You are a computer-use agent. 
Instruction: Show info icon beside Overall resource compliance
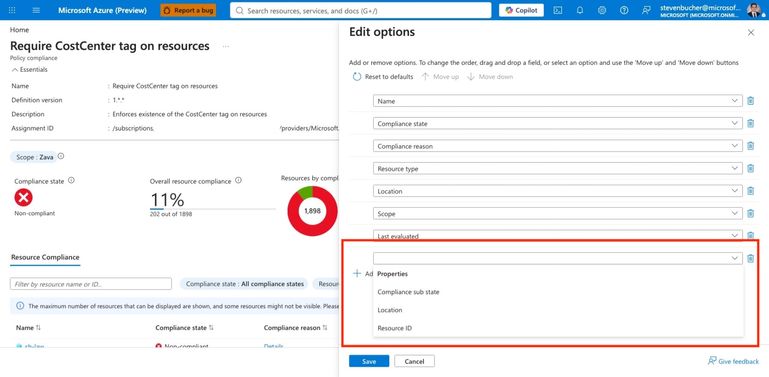click(238, 180)
